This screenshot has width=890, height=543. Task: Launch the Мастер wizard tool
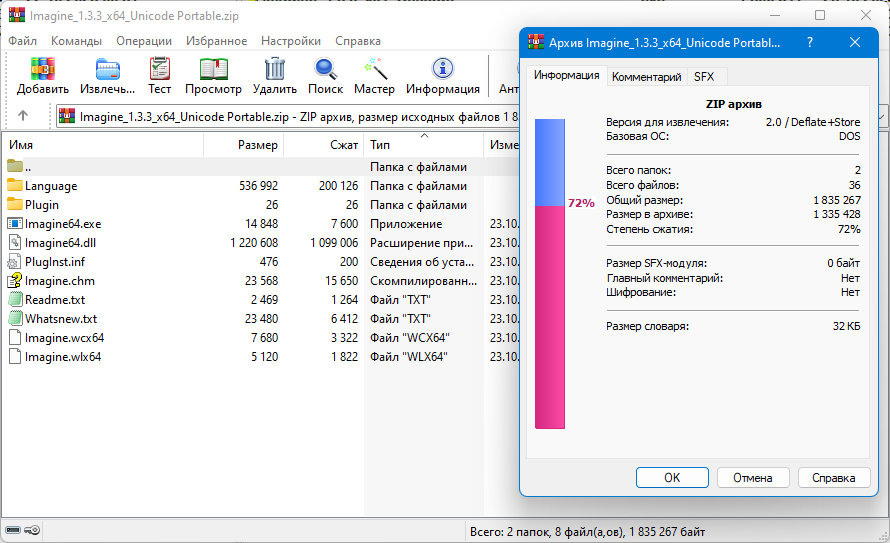click(x=374, y=69)
